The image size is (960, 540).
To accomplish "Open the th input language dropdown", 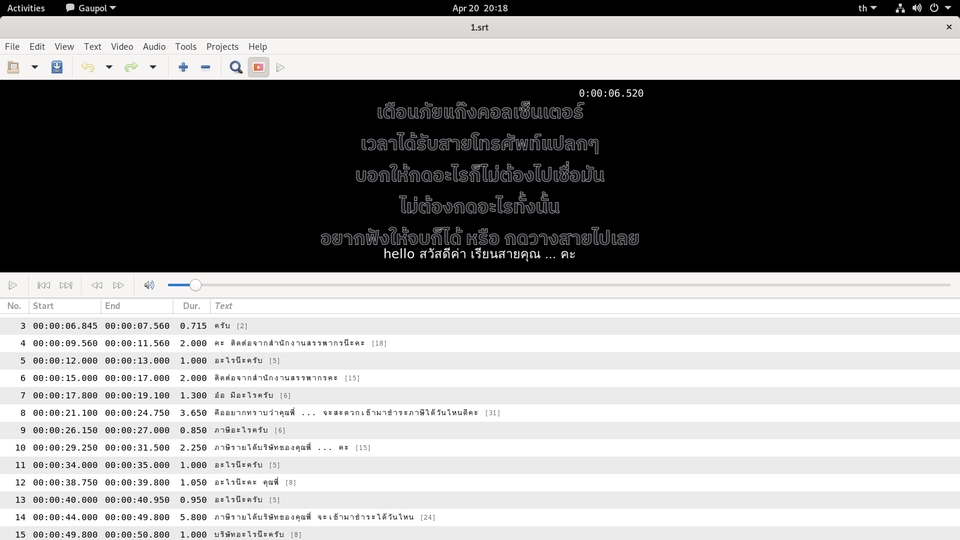I will point(867,8).
